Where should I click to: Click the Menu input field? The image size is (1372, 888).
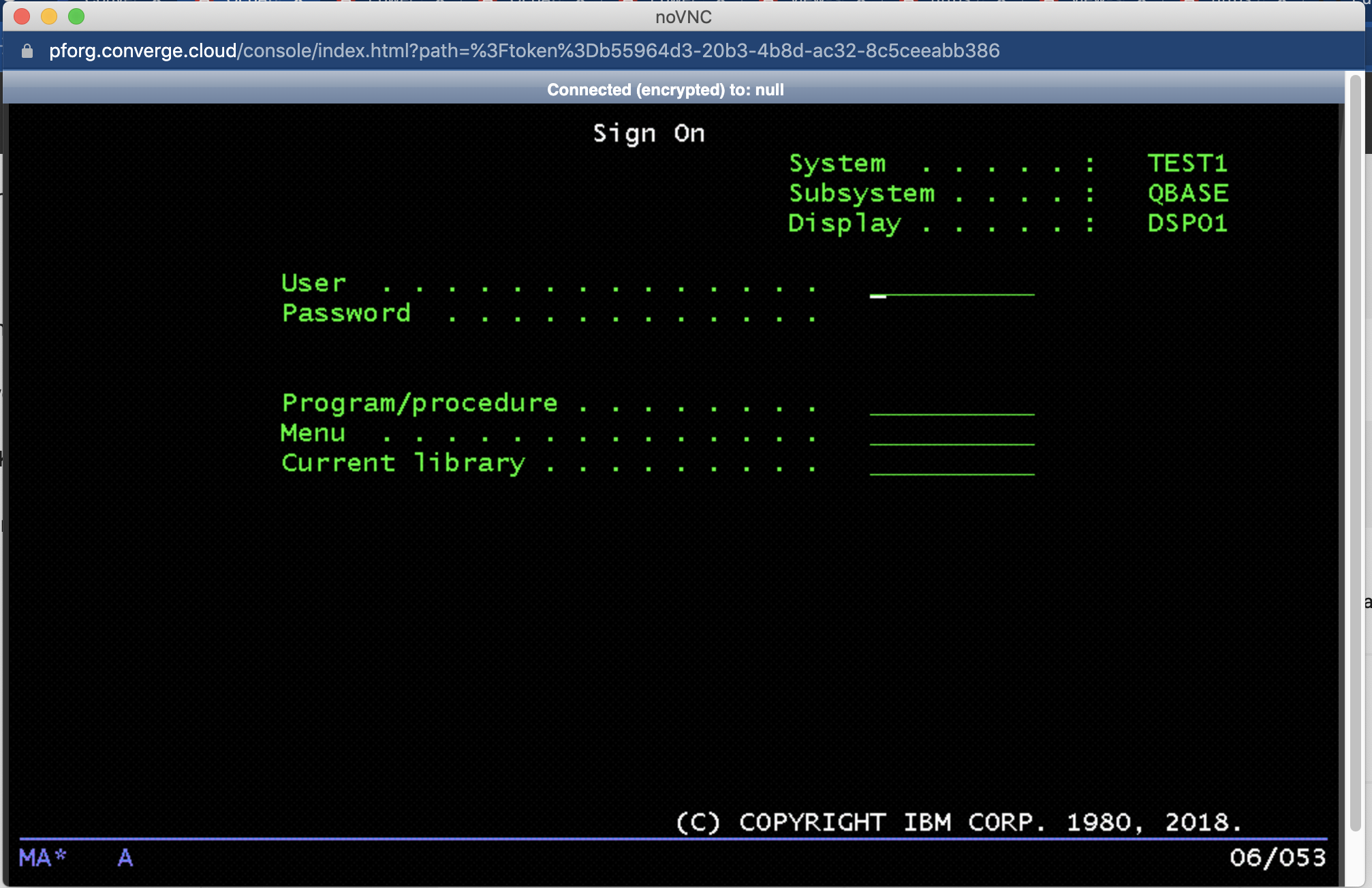(x=952, y=435)
